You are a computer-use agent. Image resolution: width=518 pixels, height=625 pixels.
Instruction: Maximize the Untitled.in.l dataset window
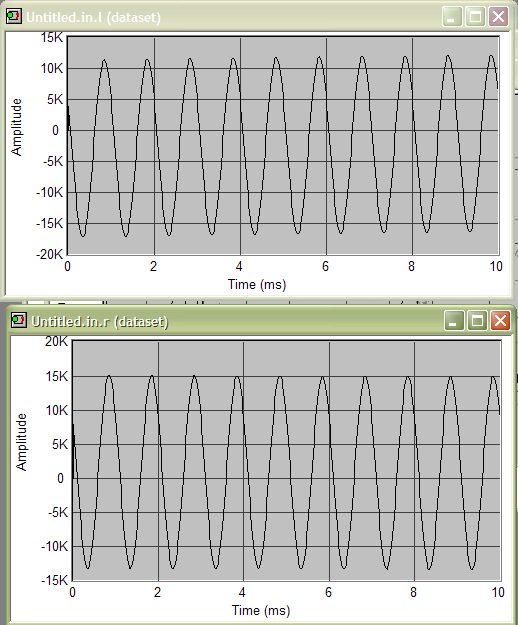click(x=475, y=17)
